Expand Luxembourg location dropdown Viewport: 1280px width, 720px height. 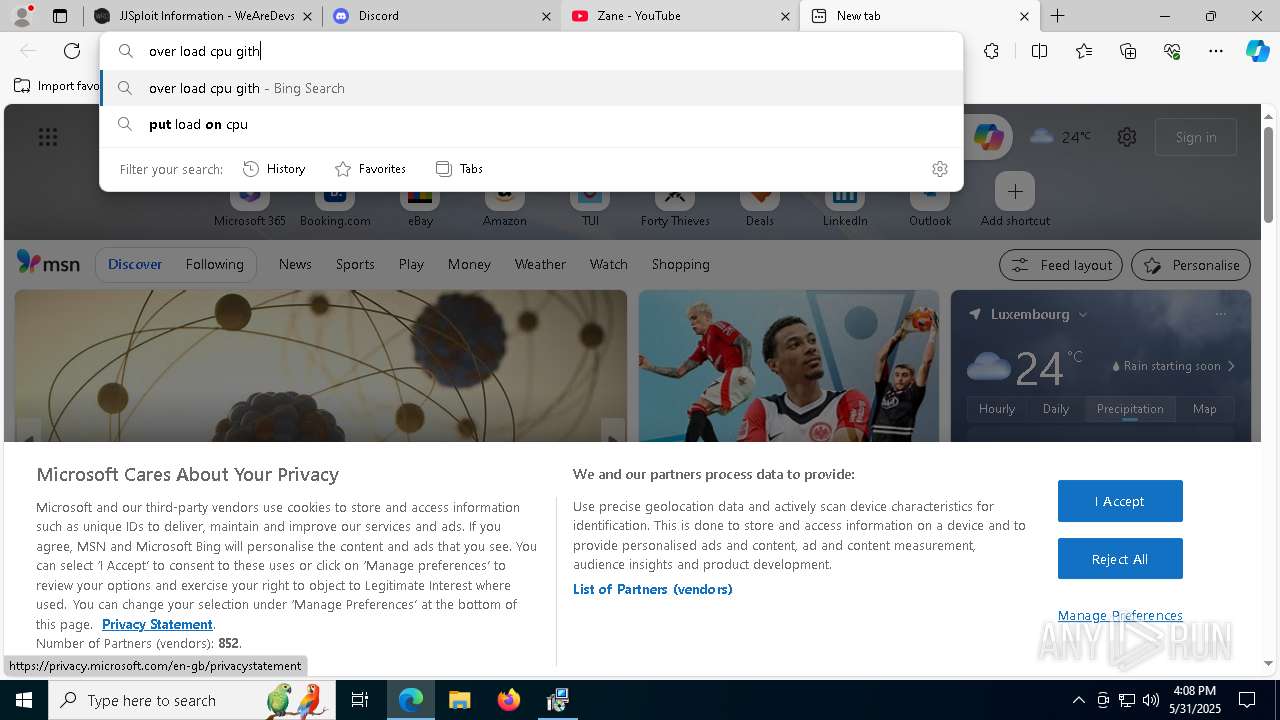(x=1082, y=314)
